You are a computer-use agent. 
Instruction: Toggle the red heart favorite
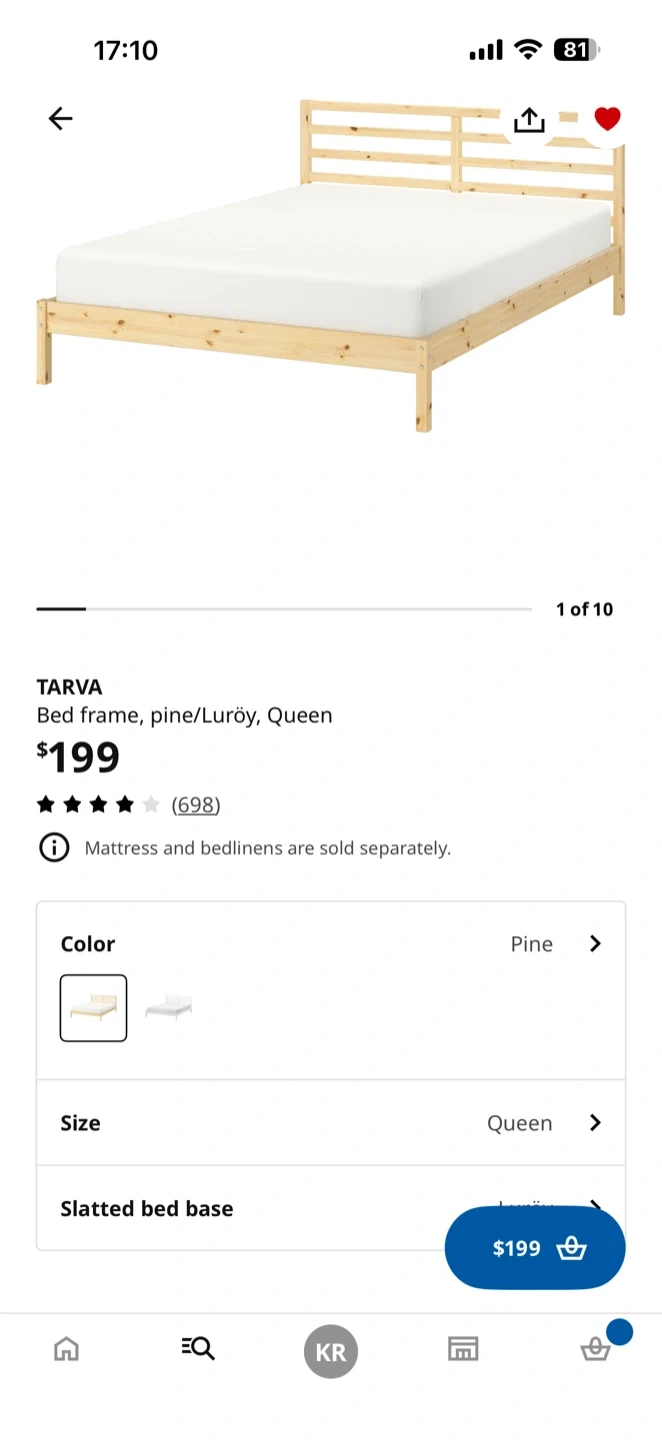pos(607,119)
